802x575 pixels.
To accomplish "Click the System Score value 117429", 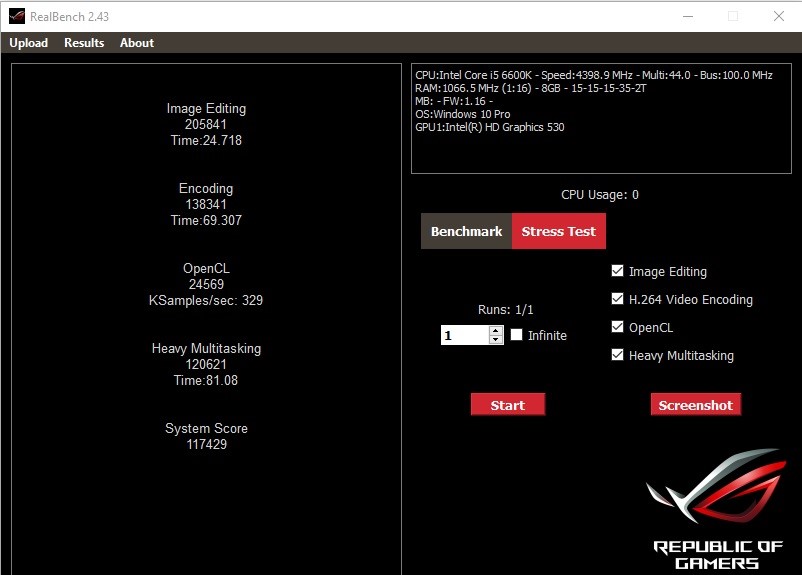I will pyautogui.click(x=207, y=445).
